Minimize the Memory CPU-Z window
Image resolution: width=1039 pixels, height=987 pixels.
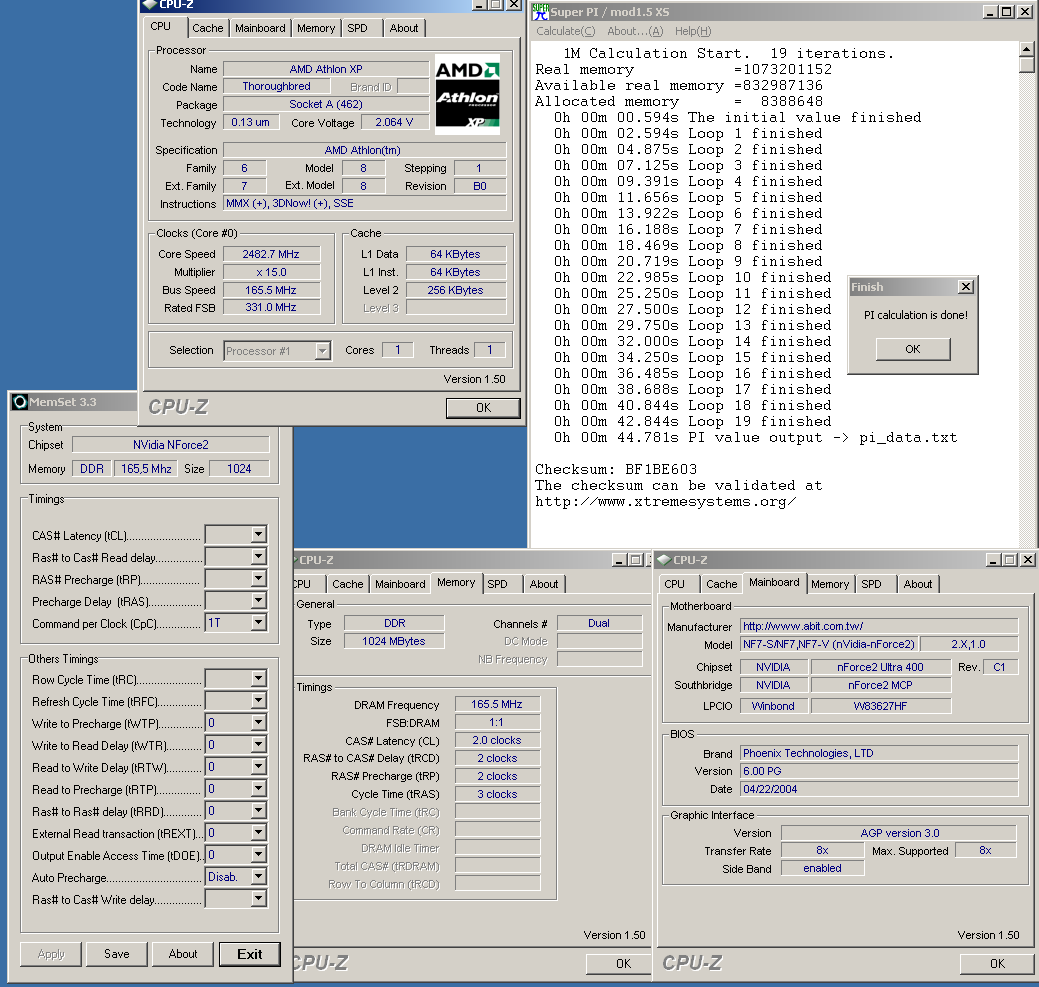(619, 560)
